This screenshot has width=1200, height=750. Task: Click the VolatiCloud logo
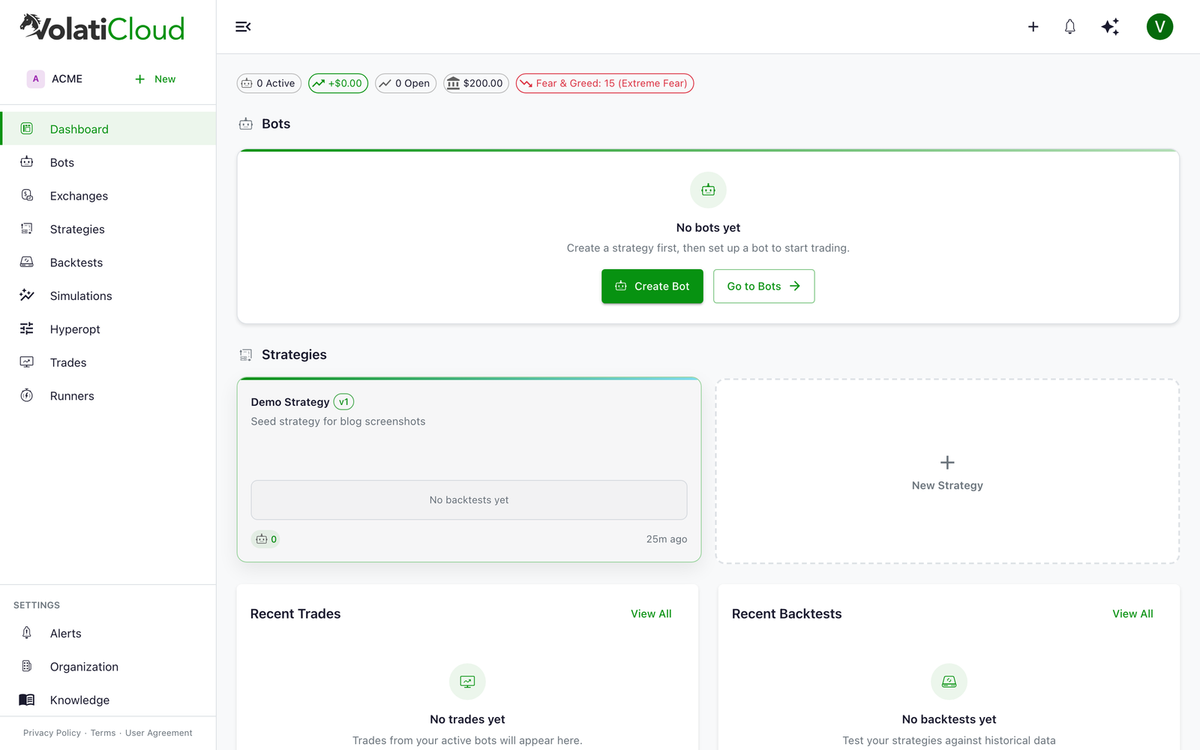tap(103, 27)
